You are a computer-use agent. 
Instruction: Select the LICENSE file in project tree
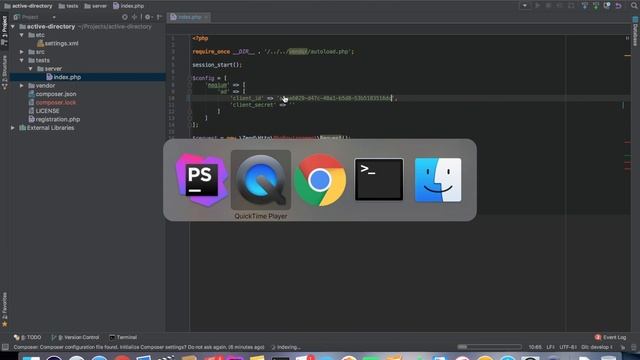[44, 111]
